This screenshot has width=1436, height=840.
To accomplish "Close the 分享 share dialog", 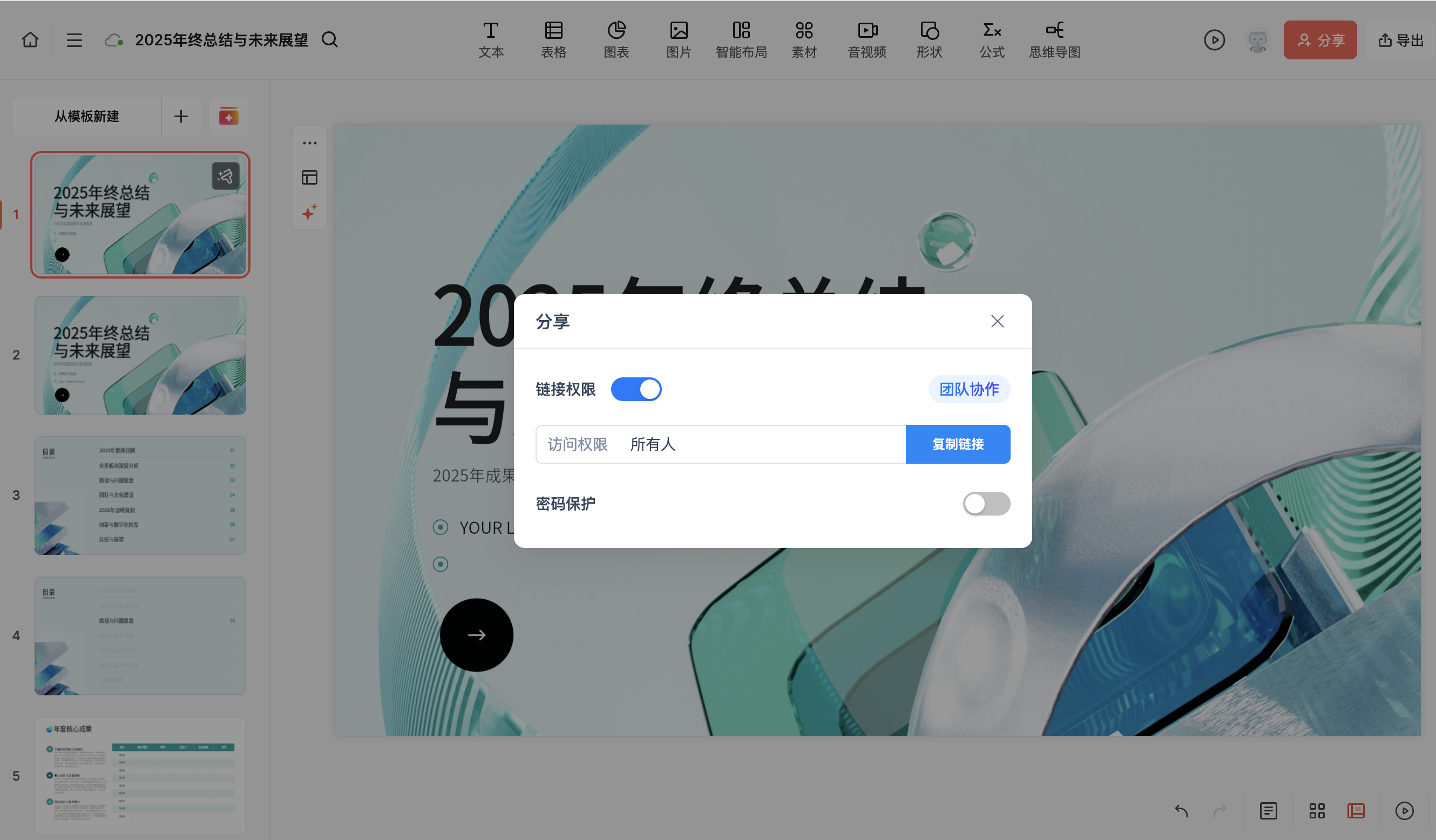I will [x=997, y=321].
